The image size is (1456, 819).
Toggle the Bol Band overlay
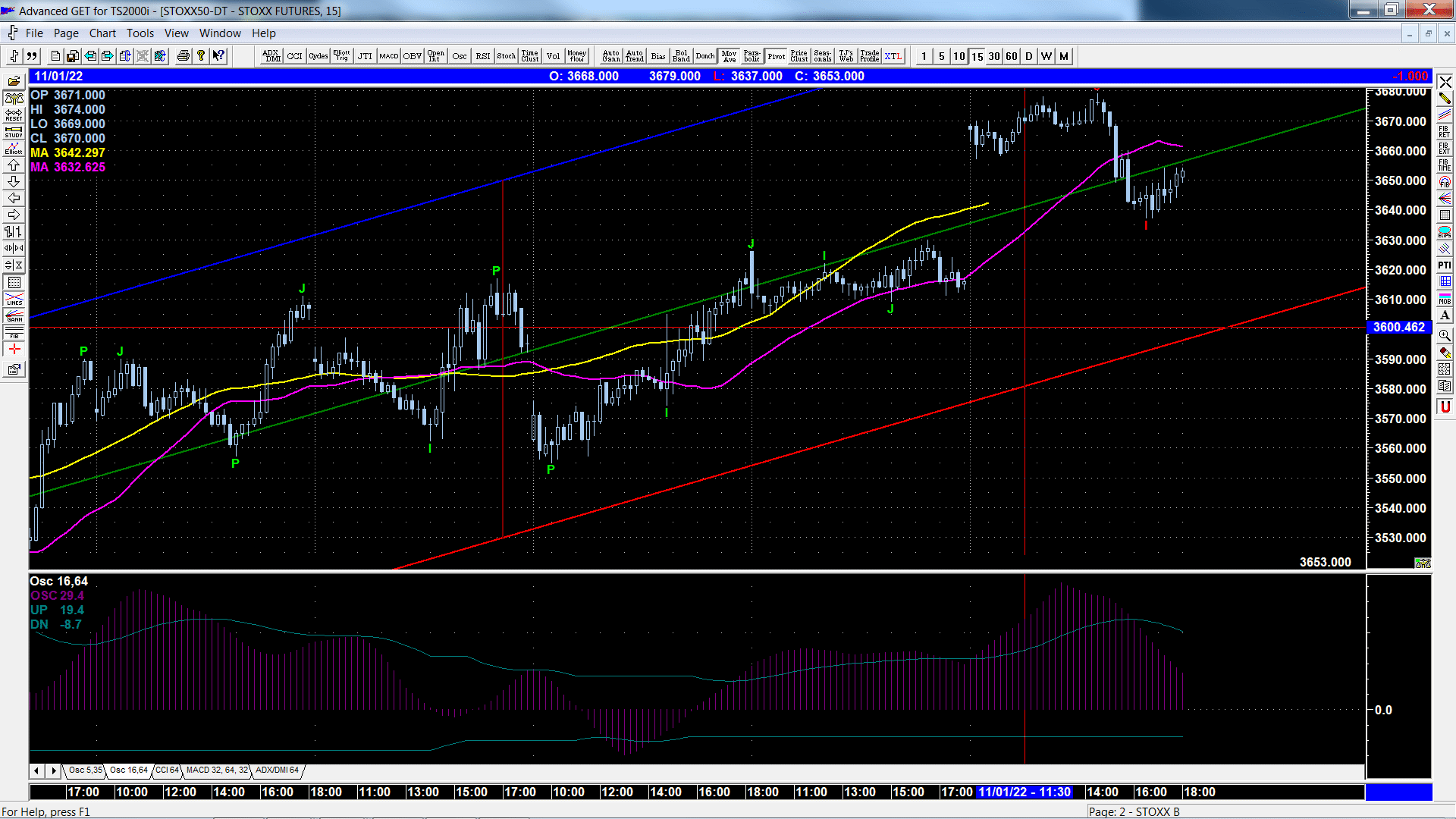tap(682, 56)
